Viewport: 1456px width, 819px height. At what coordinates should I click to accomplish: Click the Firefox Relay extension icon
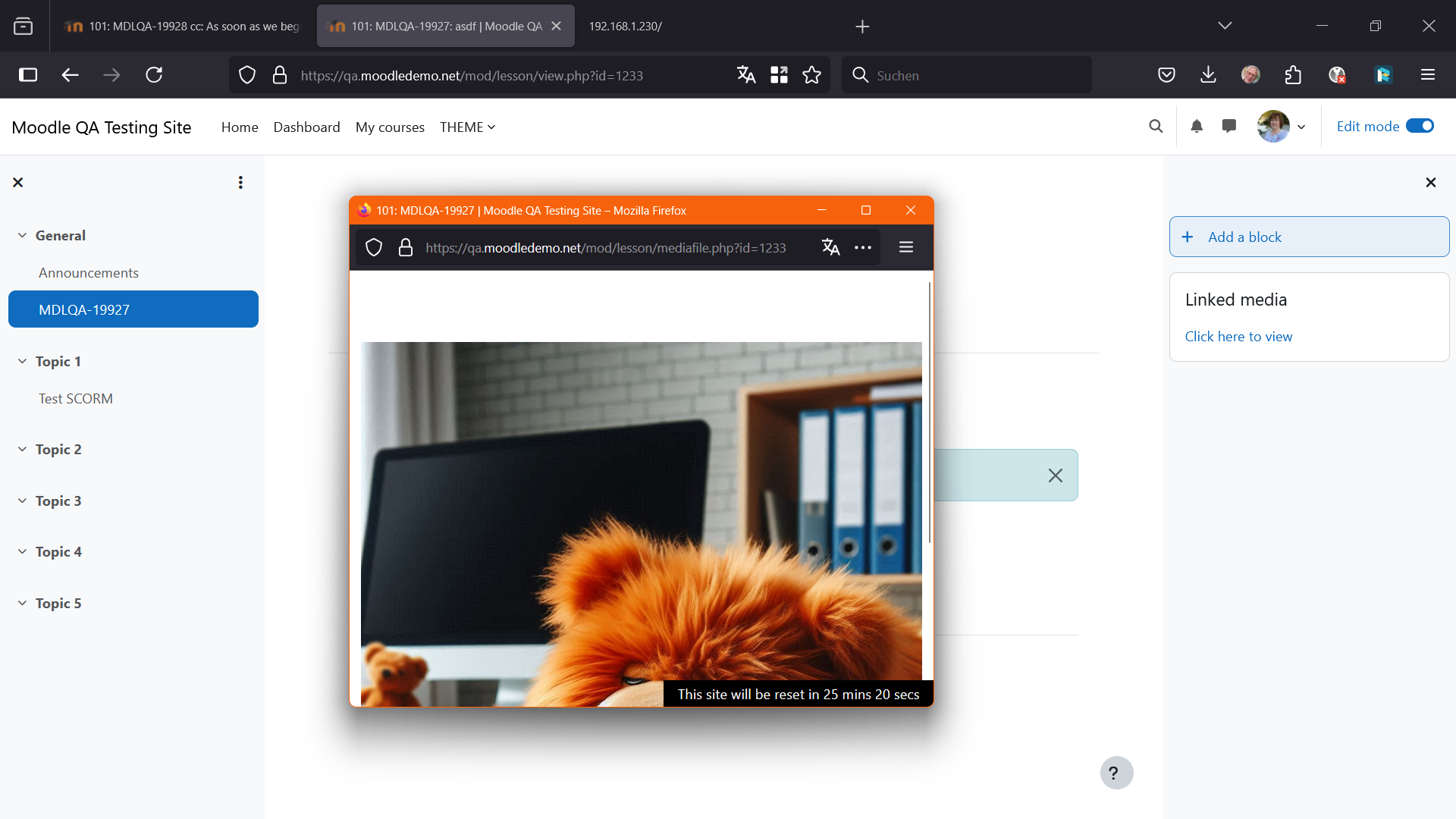click(x=1383, y=75)
